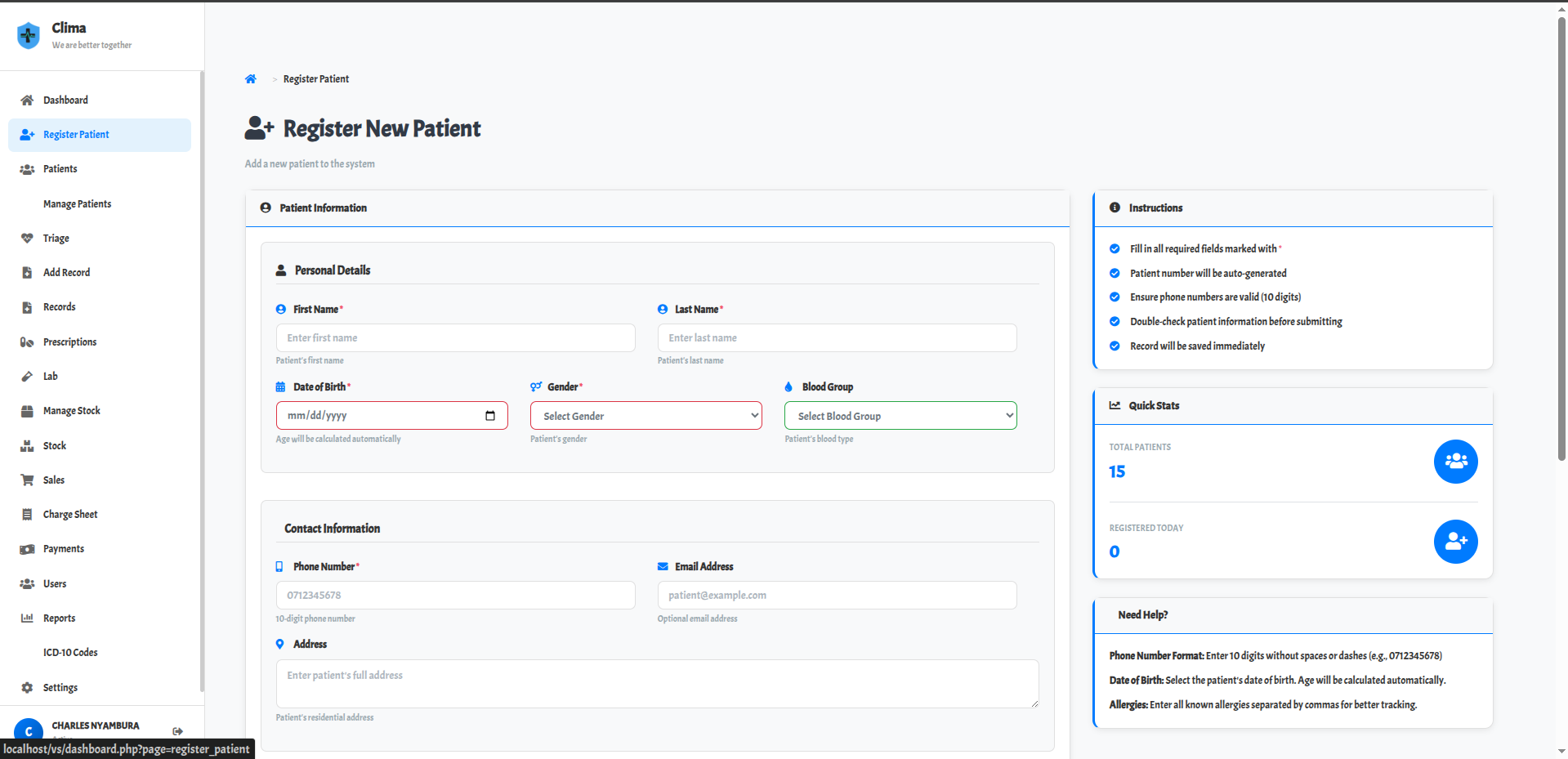This screenshot has width=1568, height=759.
Task: Open Sales using the cart icon
Action: tap(28, 480)
